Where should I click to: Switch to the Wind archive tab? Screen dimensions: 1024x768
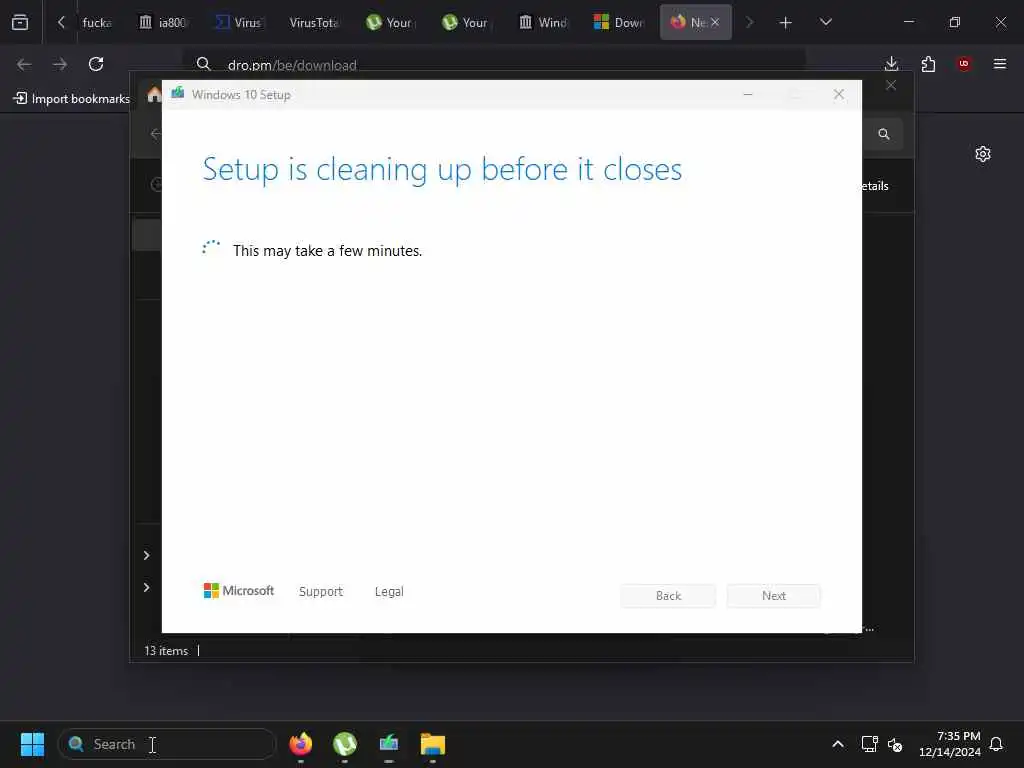click(x=543, y=22)
